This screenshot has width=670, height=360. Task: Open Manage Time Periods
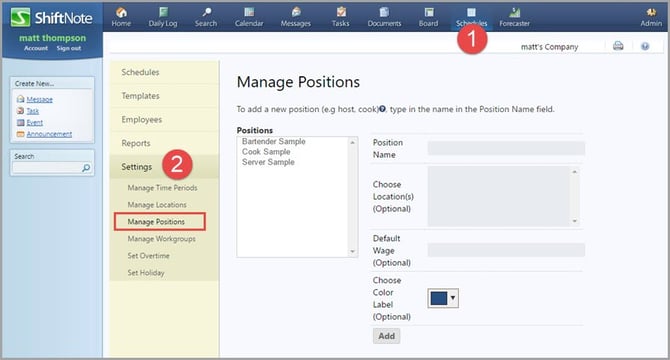pyautogui.click(x=162, y=188)
